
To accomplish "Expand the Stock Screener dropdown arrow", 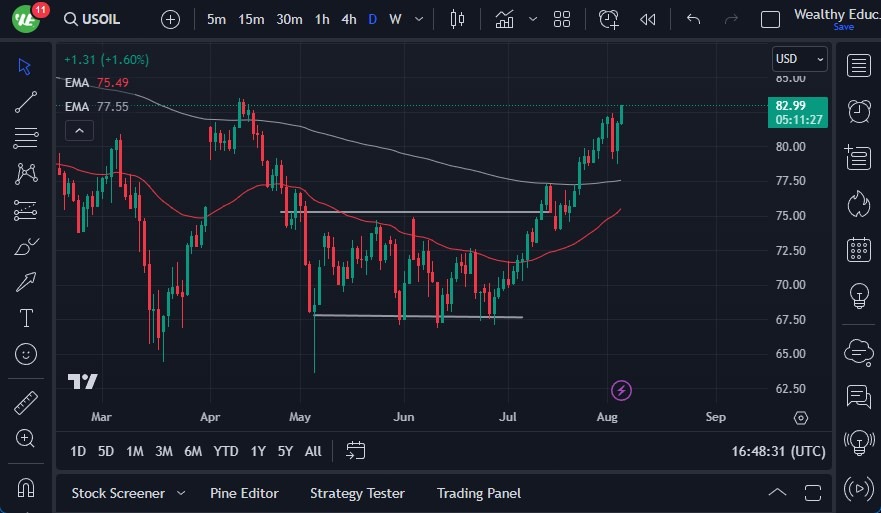I will 181,493.
